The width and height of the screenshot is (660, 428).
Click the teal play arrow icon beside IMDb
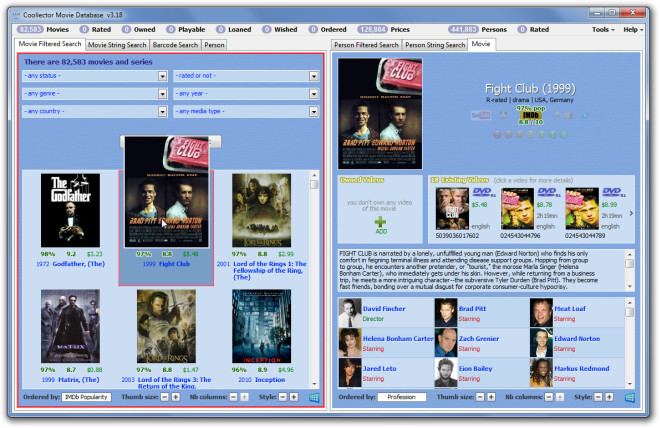click(x=585, y=115)
